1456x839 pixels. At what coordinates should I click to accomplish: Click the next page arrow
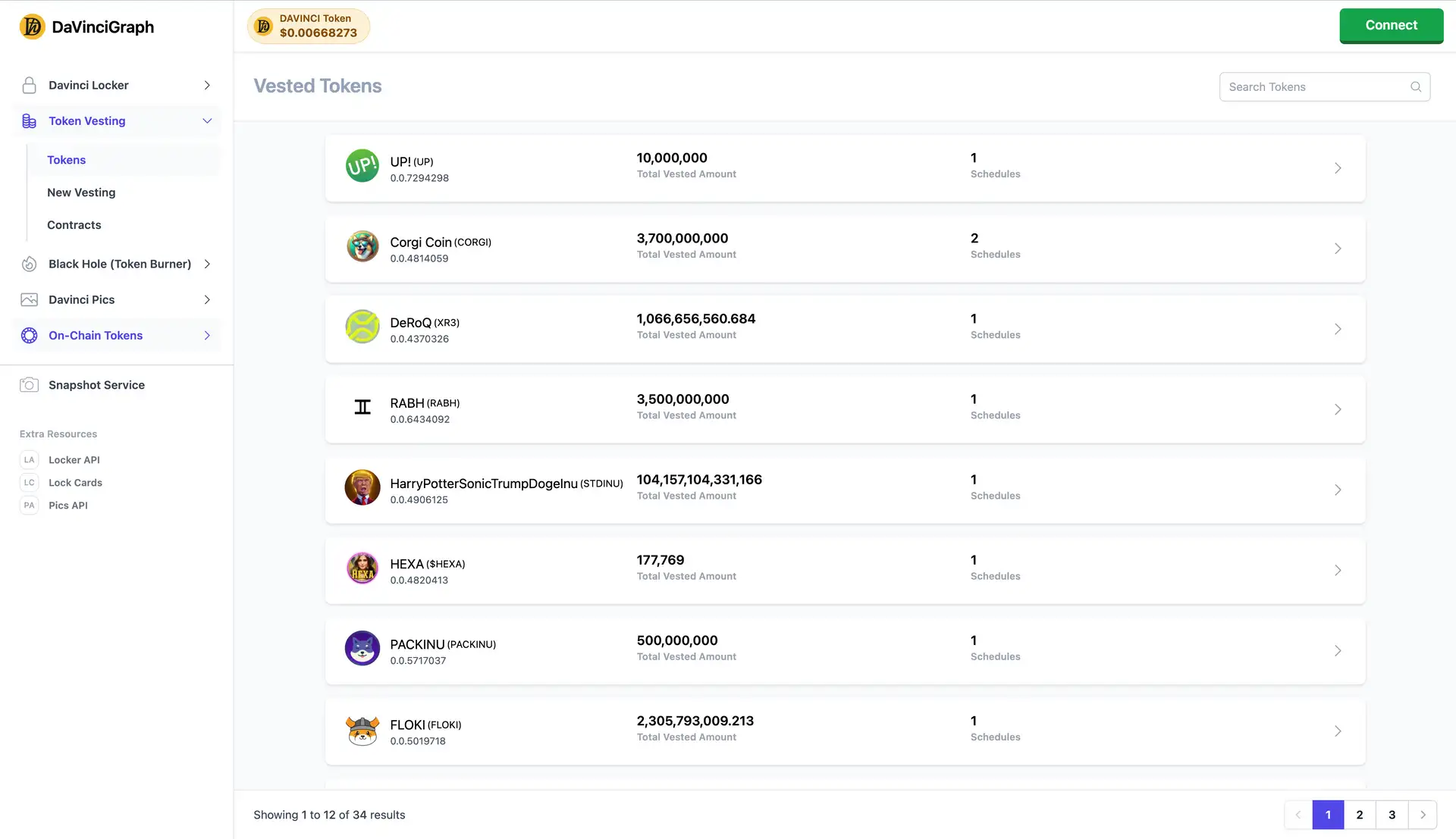coord(1423,815)
